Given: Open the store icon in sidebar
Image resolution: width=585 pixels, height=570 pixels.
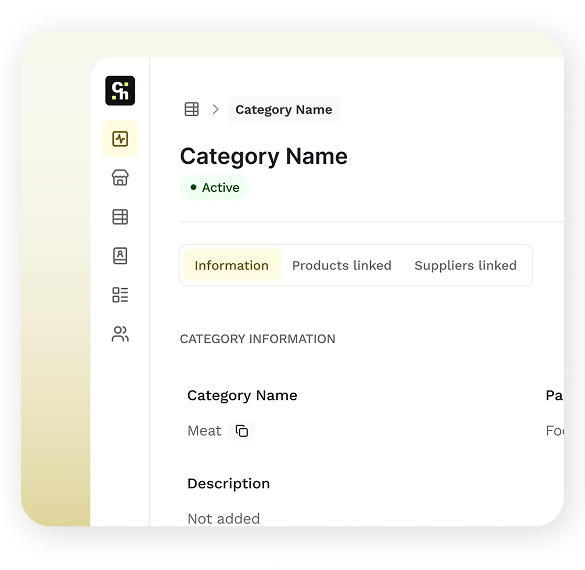Looking at the screenshot, I should coord(120,178).
